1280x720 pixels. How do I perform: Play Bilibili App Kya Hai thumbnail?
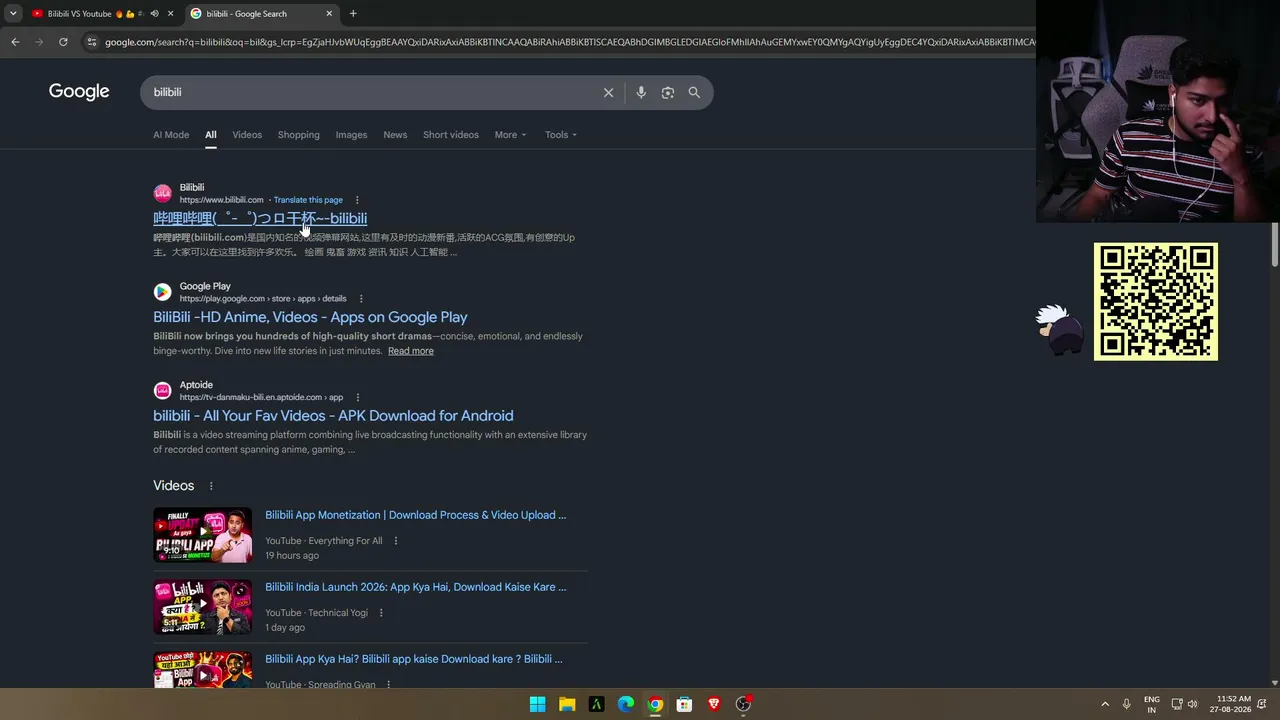pyautogui.click(x=202, y=670)
